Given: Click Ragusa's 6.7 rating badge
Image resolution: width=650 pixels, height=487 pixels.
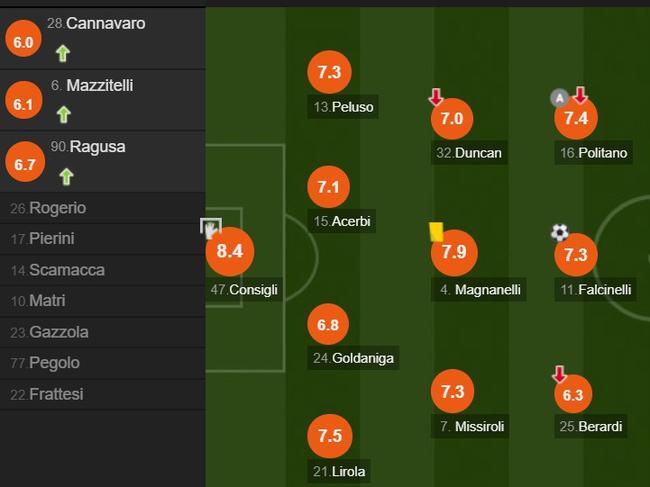Looking at the screenshot, I should (26, 162).
